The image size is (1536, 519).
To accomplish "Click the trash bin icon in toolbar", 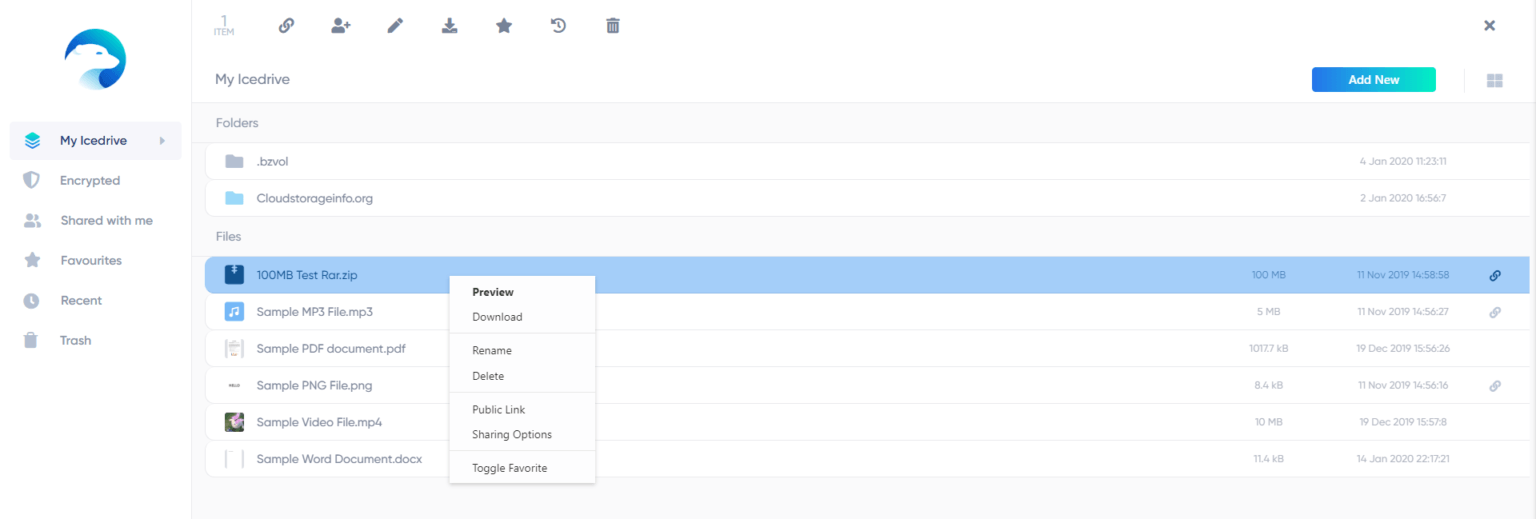I will [613, 26].
